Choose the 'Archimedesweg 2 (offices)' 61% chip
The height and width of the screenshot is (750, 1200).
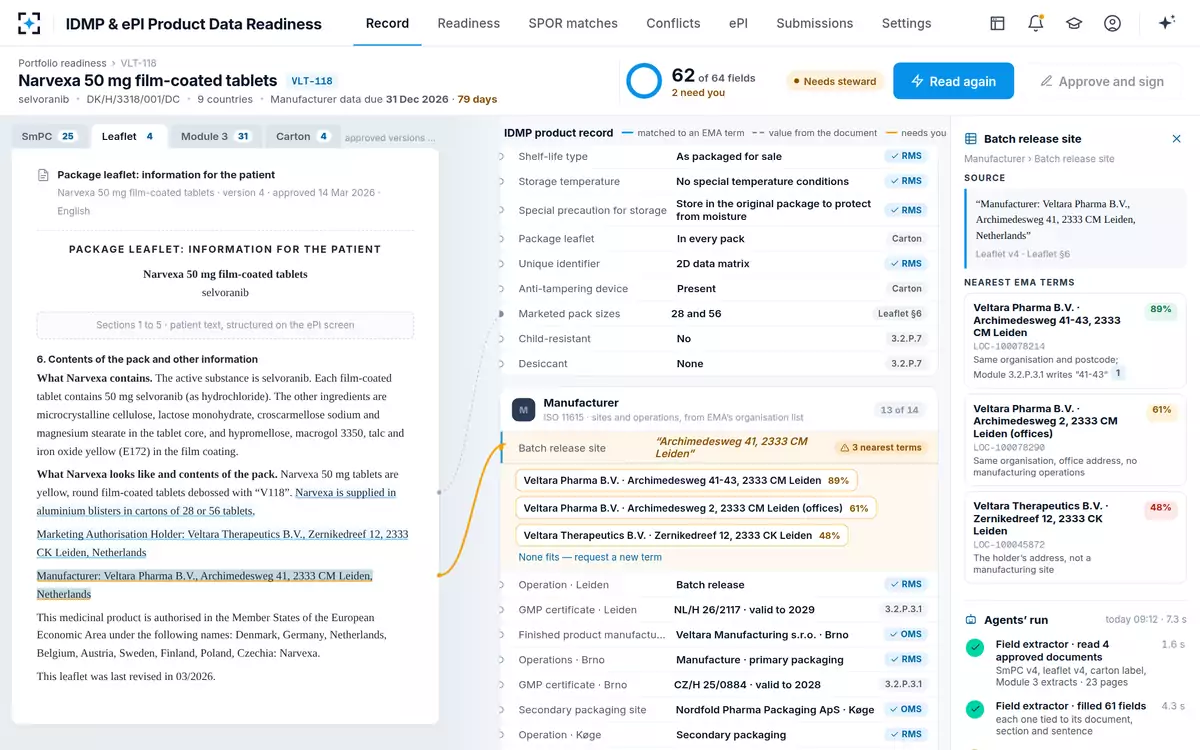click(696, 508)
